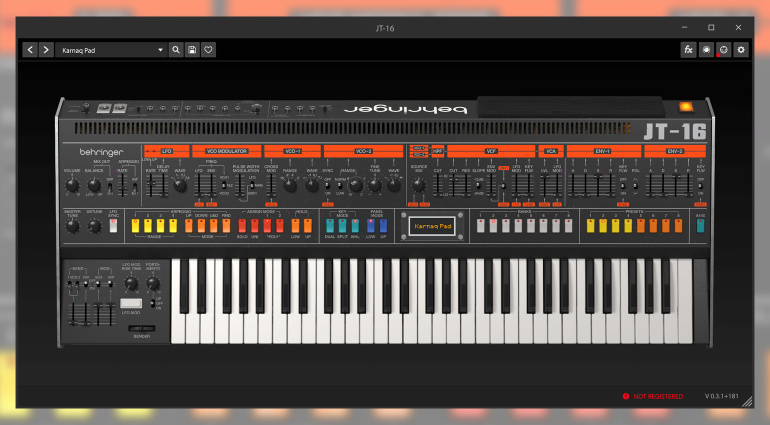
Task: Flip the VCF SLOPE switch
Action: tap(478, 186)
